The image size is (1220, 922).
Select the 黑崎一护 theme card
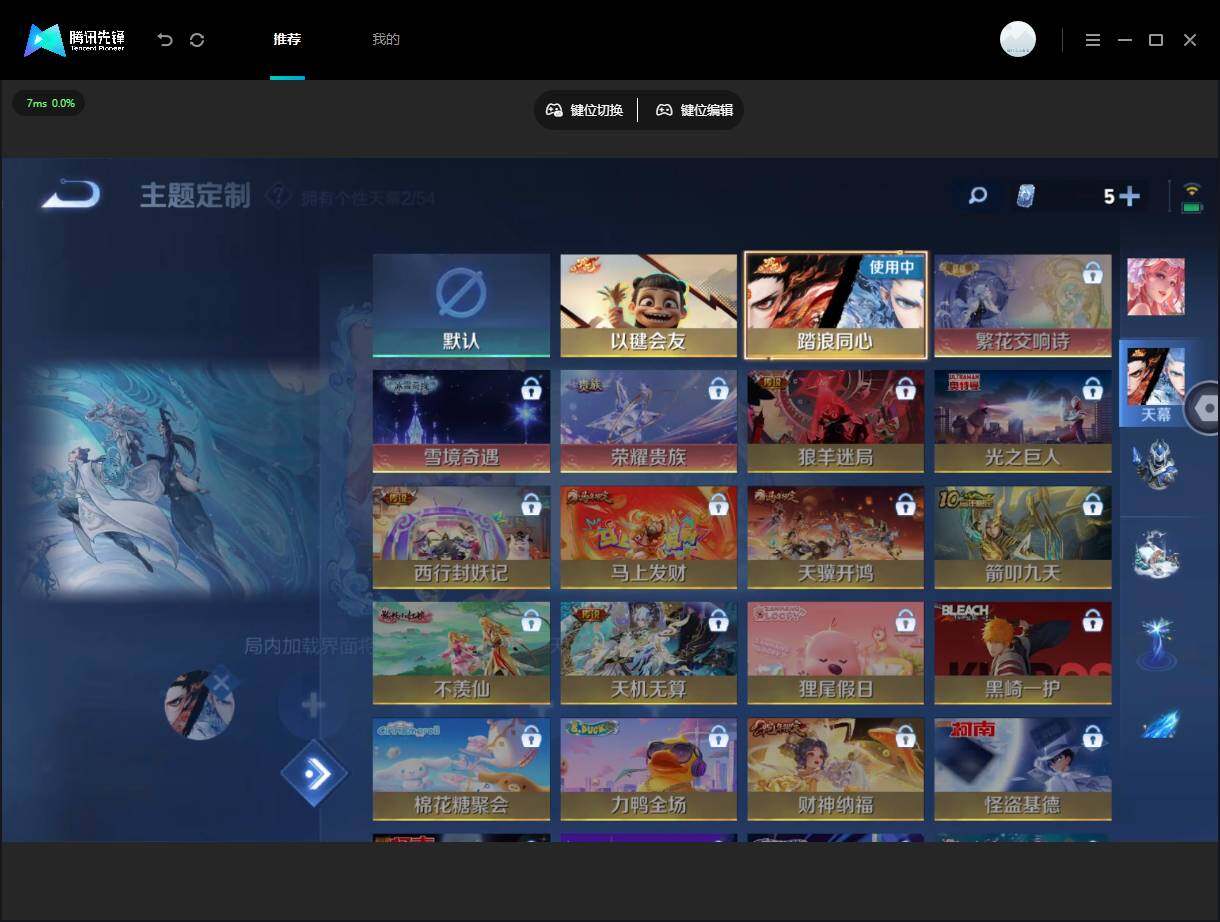1023,653
